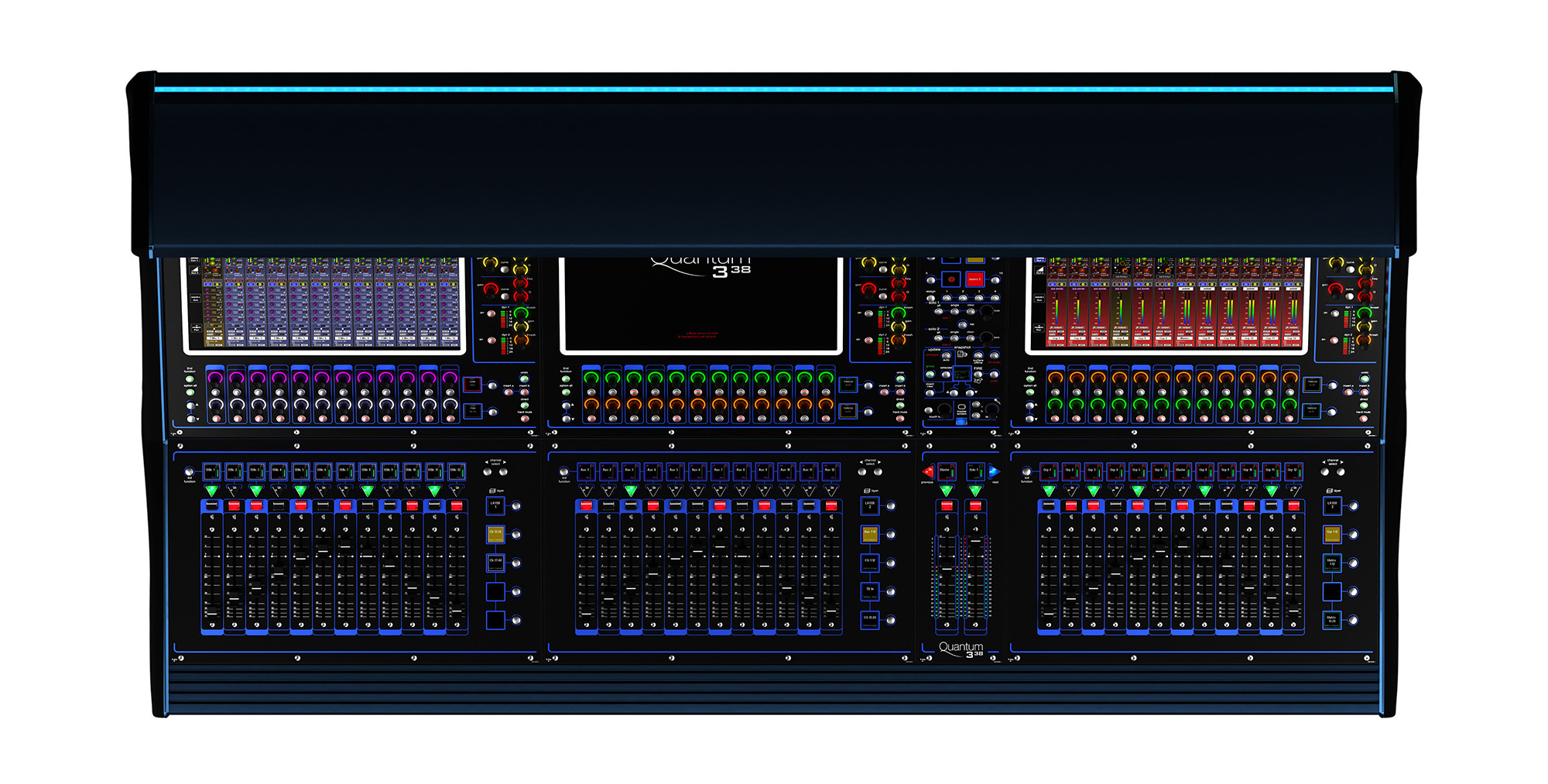The image size is (1548, 784).
Task: Toggle the red mute on the Master fader
Action: tap(947, 505)
